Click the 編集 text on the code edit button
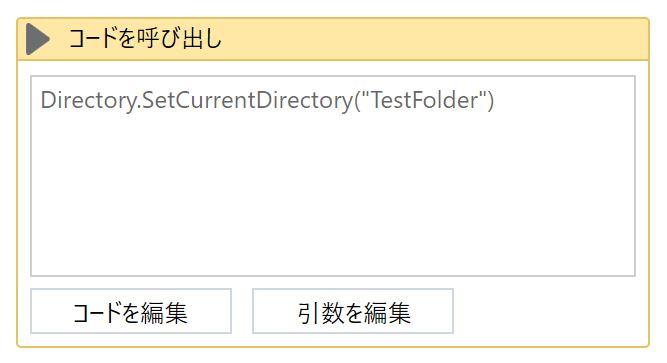This screenshot has width=667, height=363. (164, 313)
